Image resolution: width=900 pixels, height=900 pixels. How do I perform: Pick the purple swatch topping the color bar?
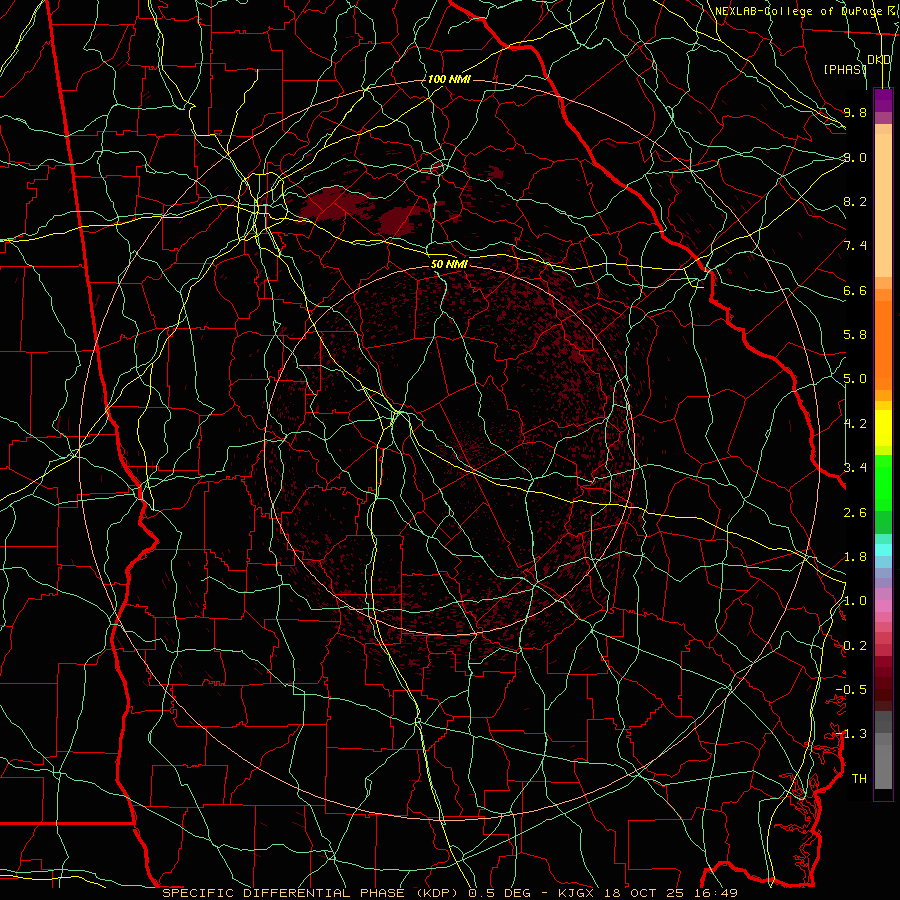coord(883,100)
